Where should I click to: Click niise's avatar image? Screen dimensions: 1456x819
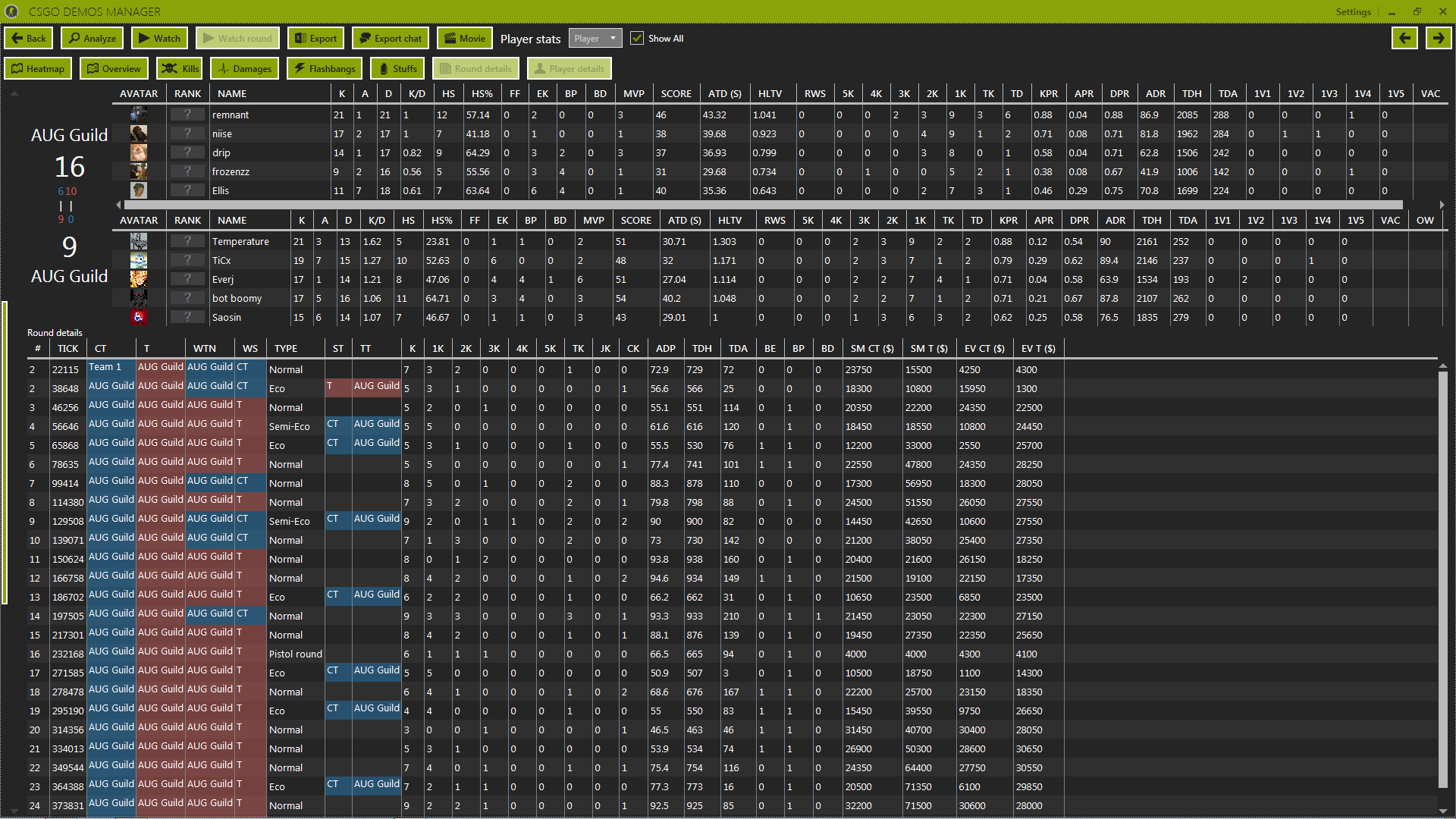click(x=138, y=133)
